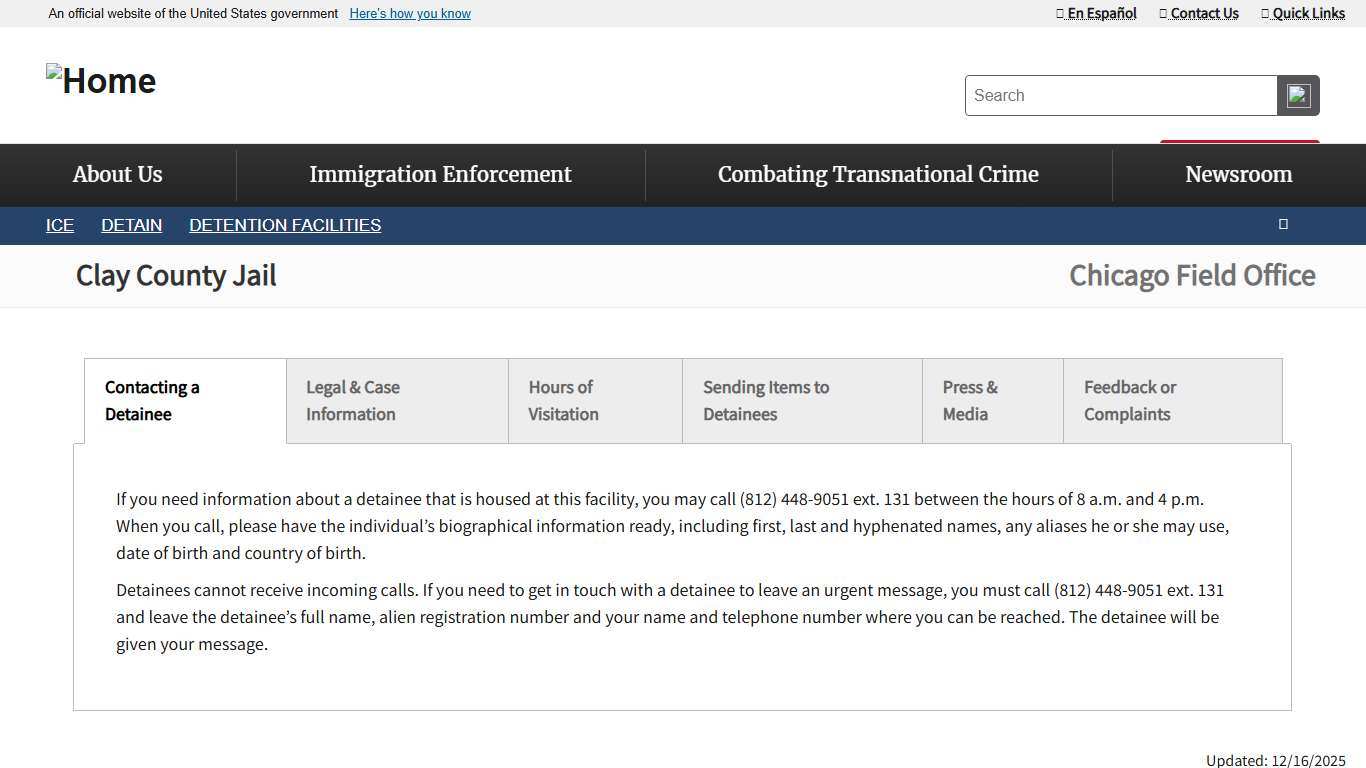This screenshot has height=768, width=1366.
Task: Go to DETENTION FACILITIES breadcrumb link
Action: coord(285,226)
